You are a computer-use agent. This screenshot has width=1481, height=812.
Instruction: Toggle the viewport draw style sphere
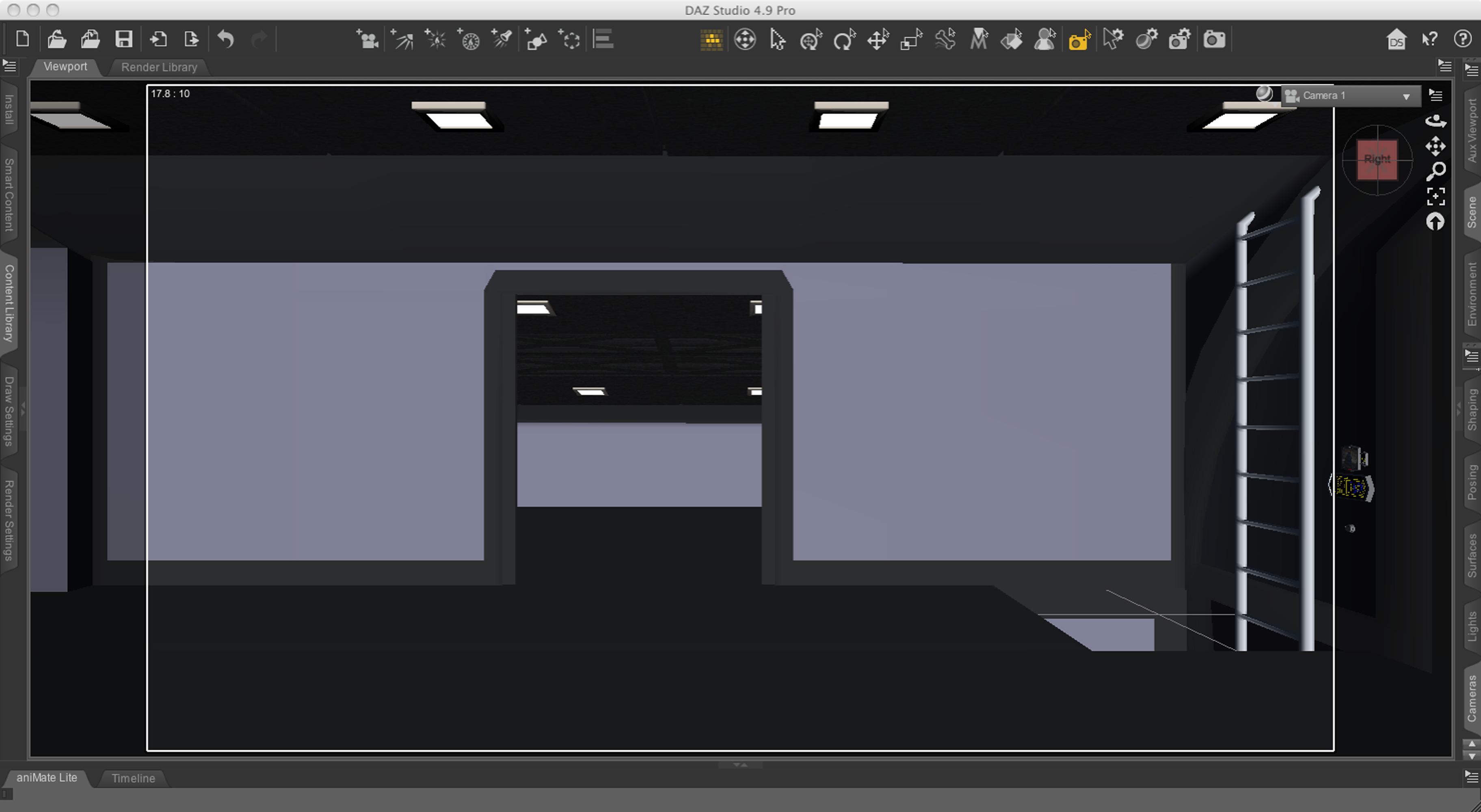point(1264,94)
